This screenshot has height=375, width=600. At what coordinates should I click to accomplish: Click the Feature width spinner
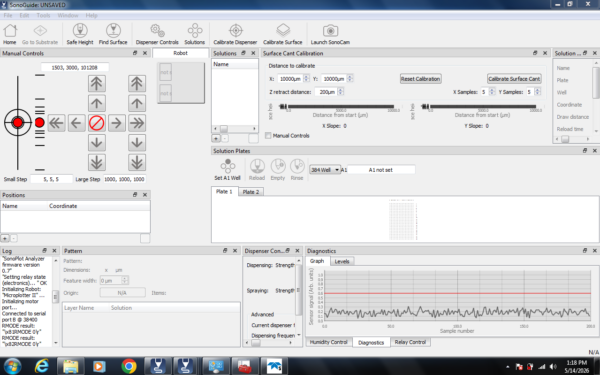click(x=124, y=280)
